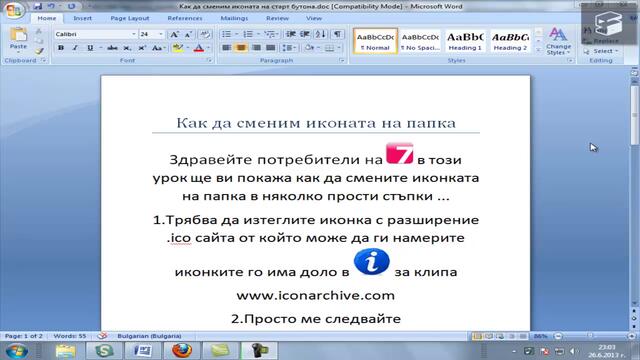Open Change Styles options

[x=558, y=42]
